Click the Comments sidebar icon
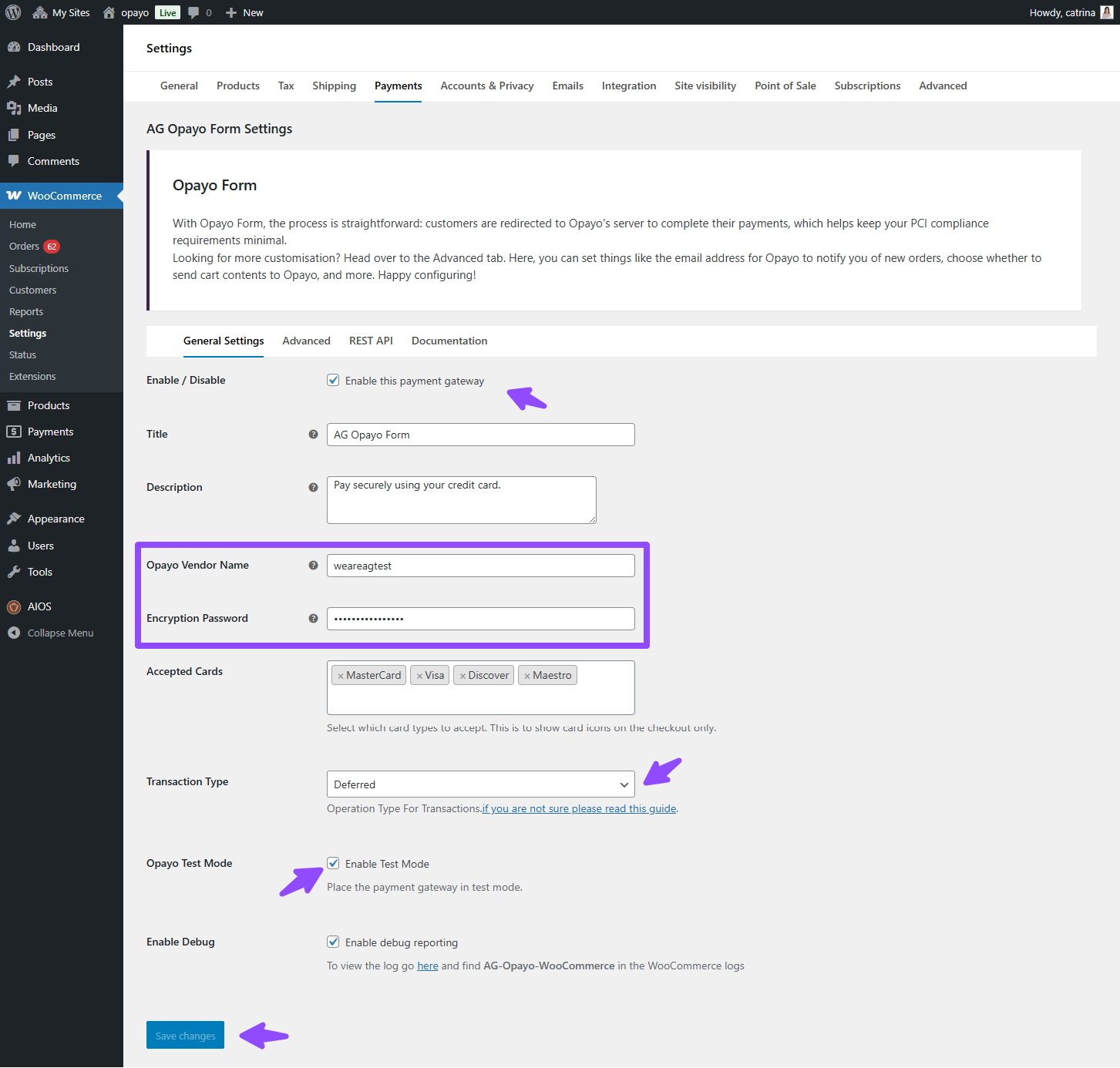This screenshot has width=1120, height=1068. (14, 161)
